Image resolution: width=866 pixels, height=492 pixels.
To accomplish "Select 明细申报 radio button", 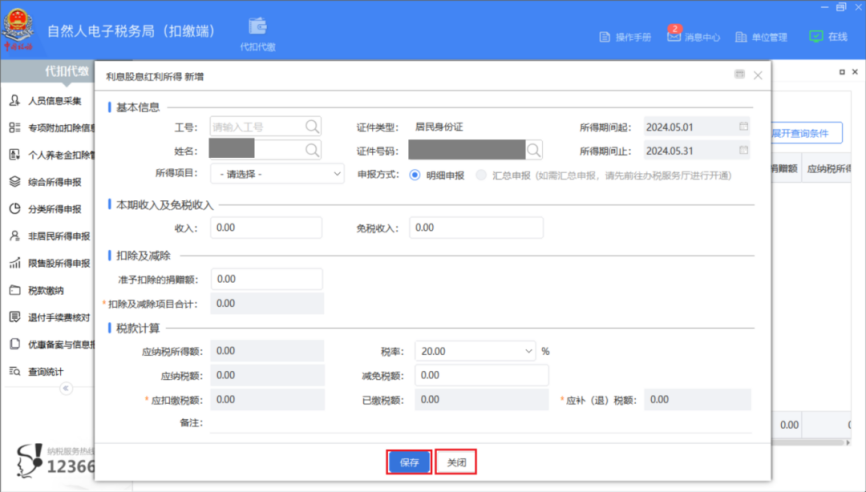I will [415, 174].
